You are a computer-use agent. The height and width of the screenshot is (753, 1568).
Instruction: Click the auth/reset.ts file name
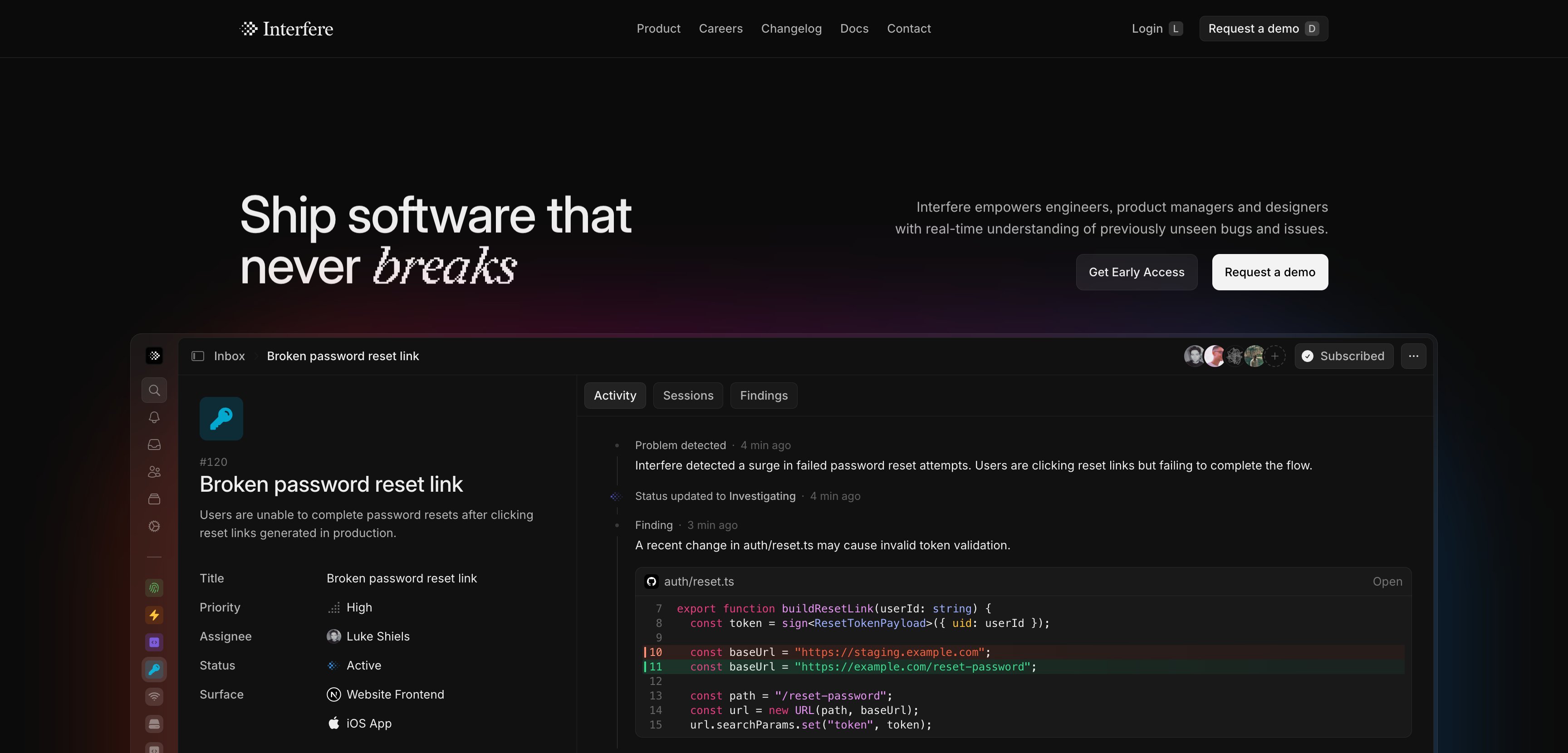pyautogui.click(x=699, y=582)
